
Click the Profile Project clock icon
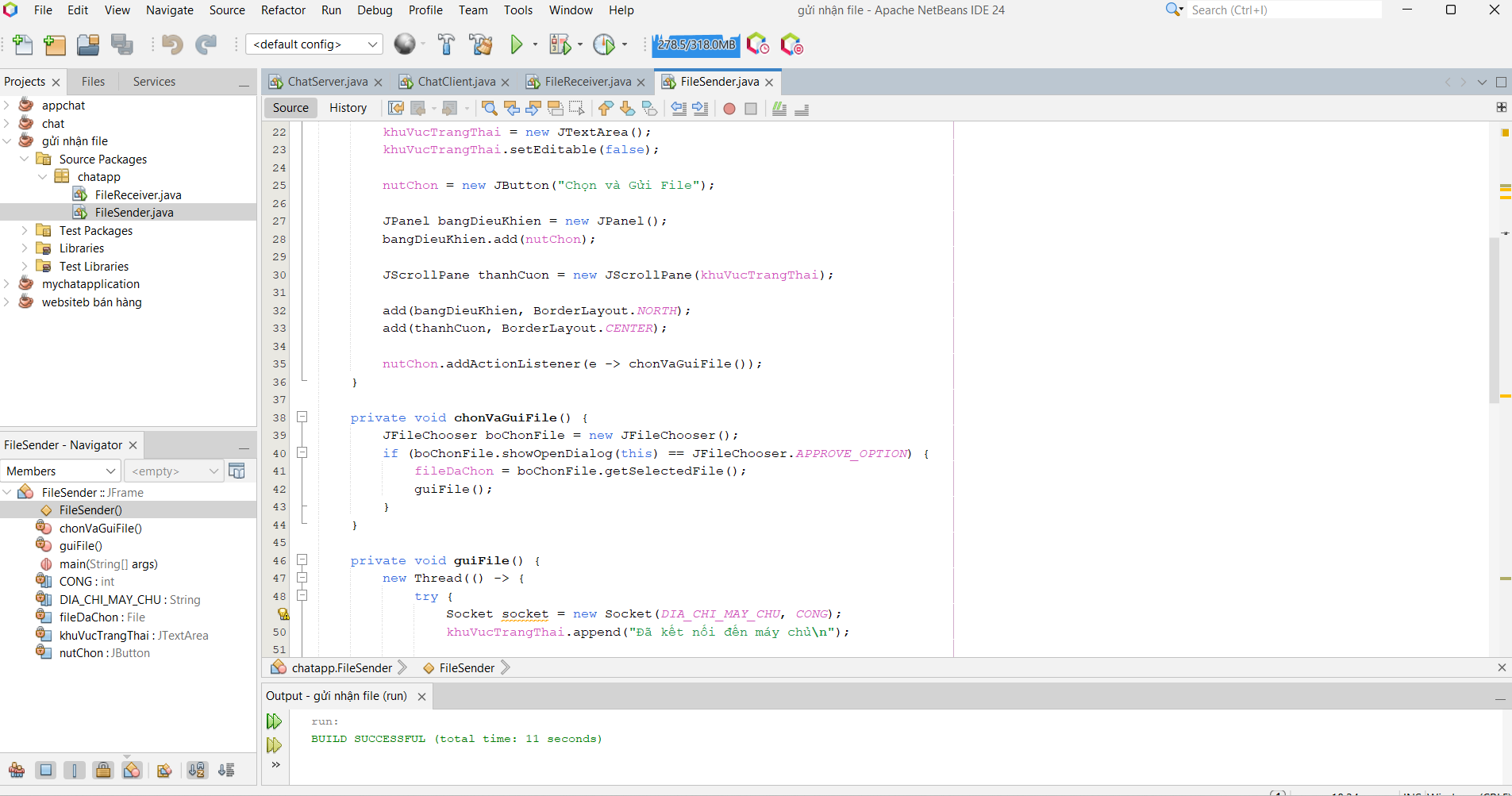pos(604,44)
